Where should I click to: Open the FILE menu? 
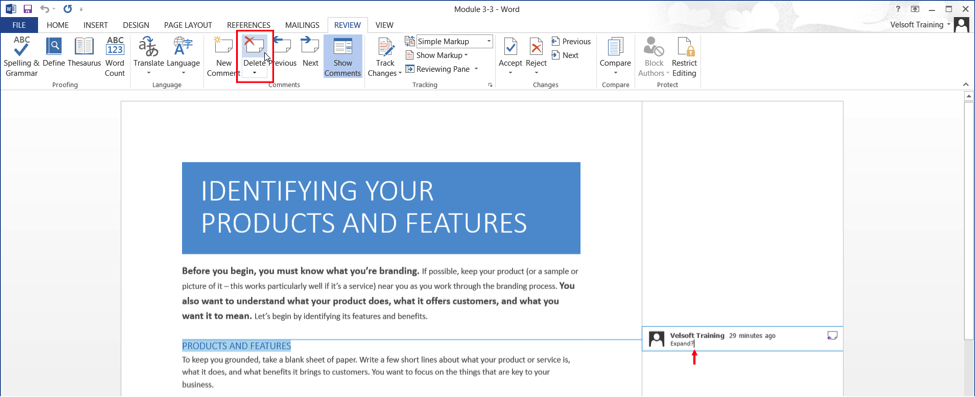(19, 25)
